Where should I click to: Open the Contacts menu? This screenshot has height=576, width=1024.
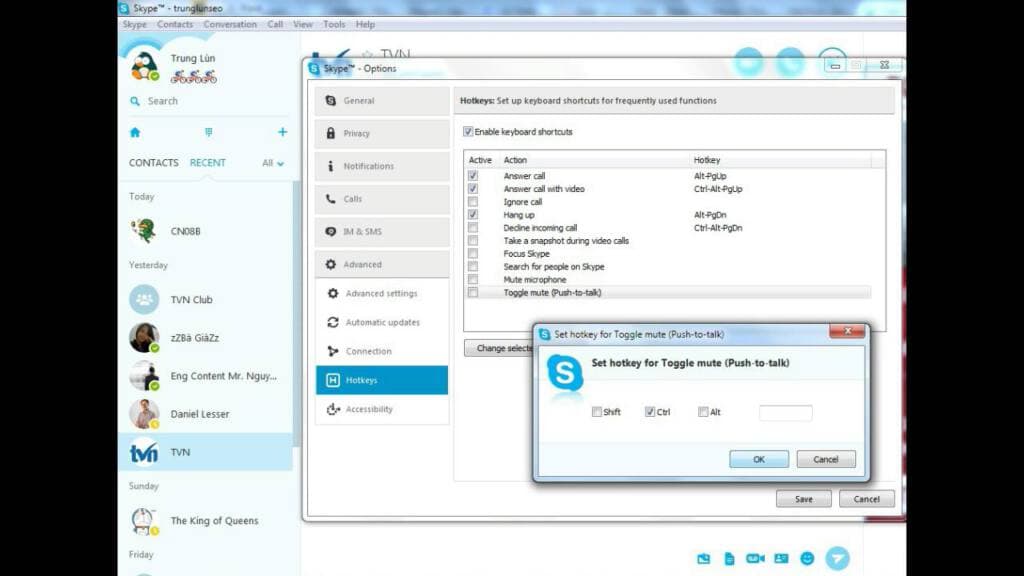tap(175, 24)
